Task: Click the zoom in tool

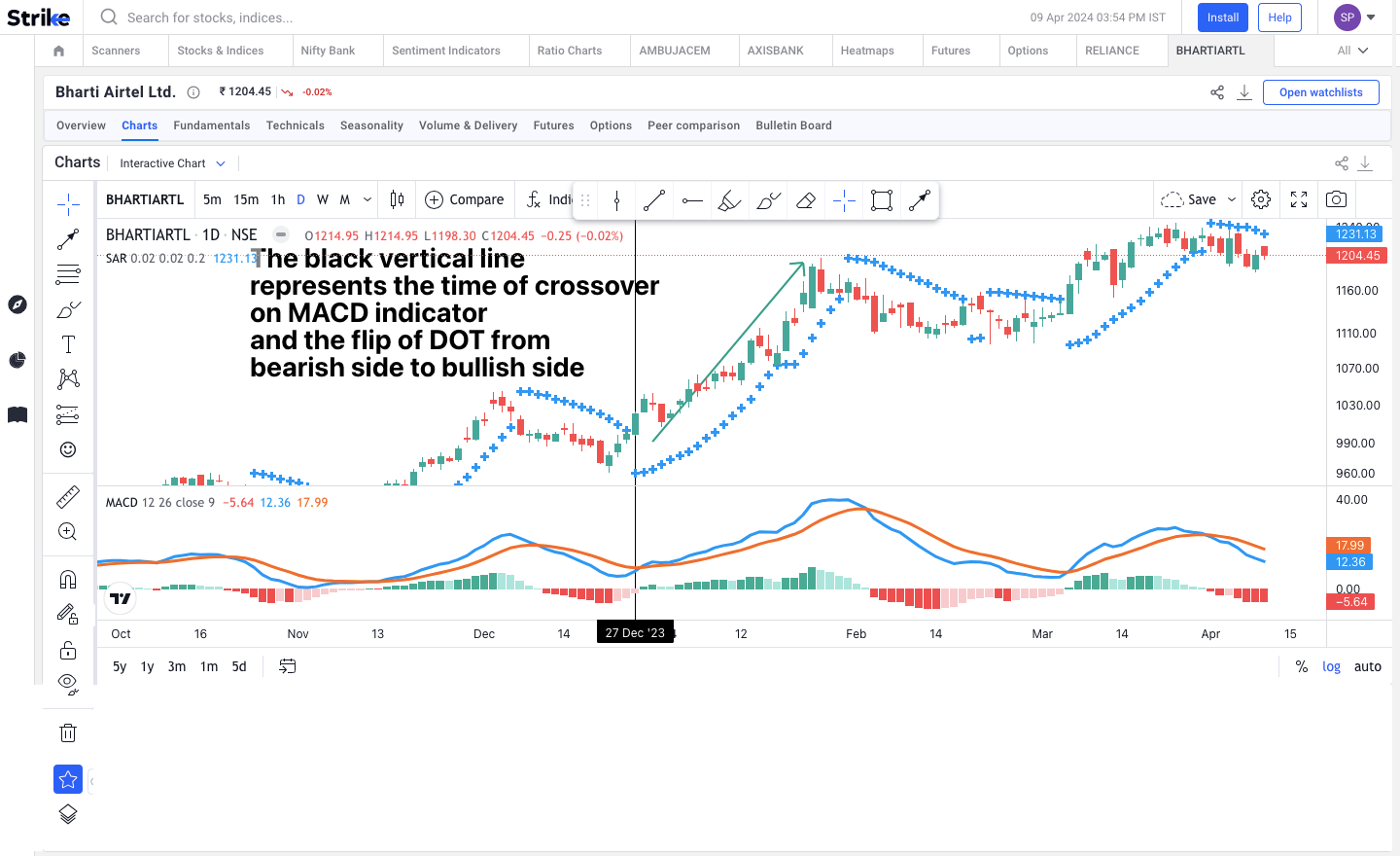Action: pyautogui.click(x=68, y=532)
